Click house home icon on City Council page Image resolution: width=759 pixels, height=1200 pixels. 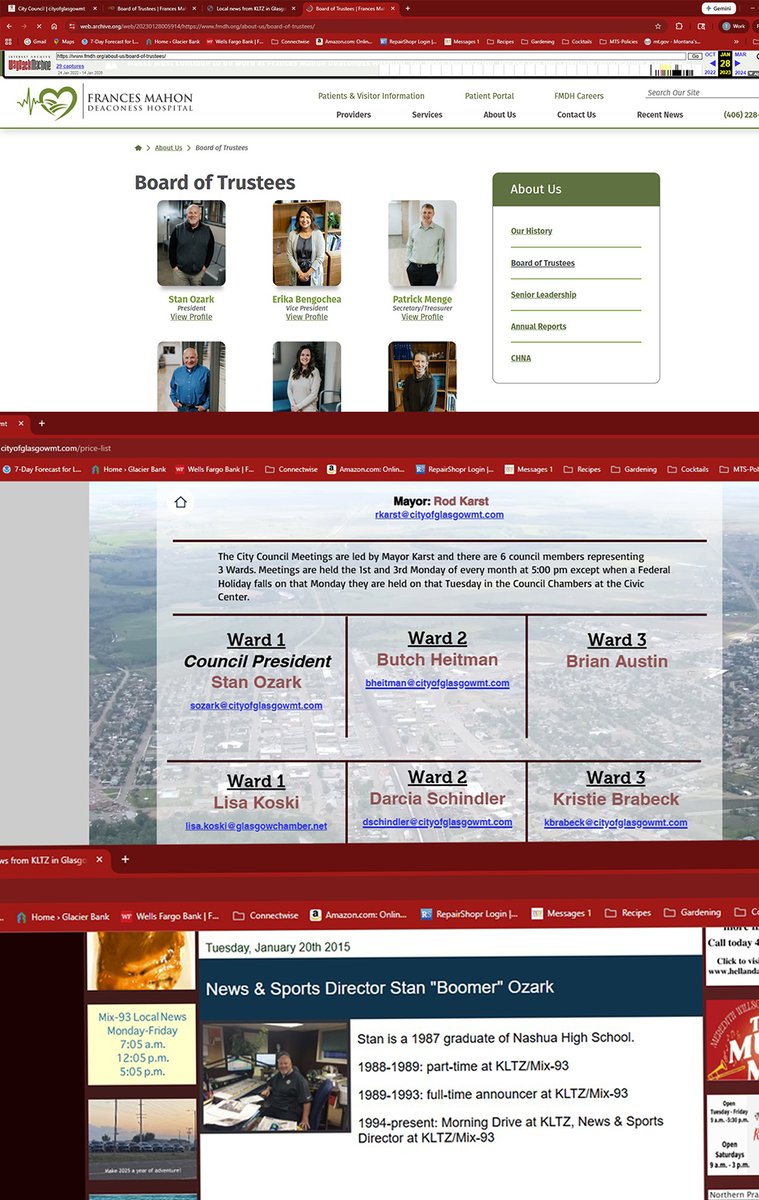[x=181, y=502]
